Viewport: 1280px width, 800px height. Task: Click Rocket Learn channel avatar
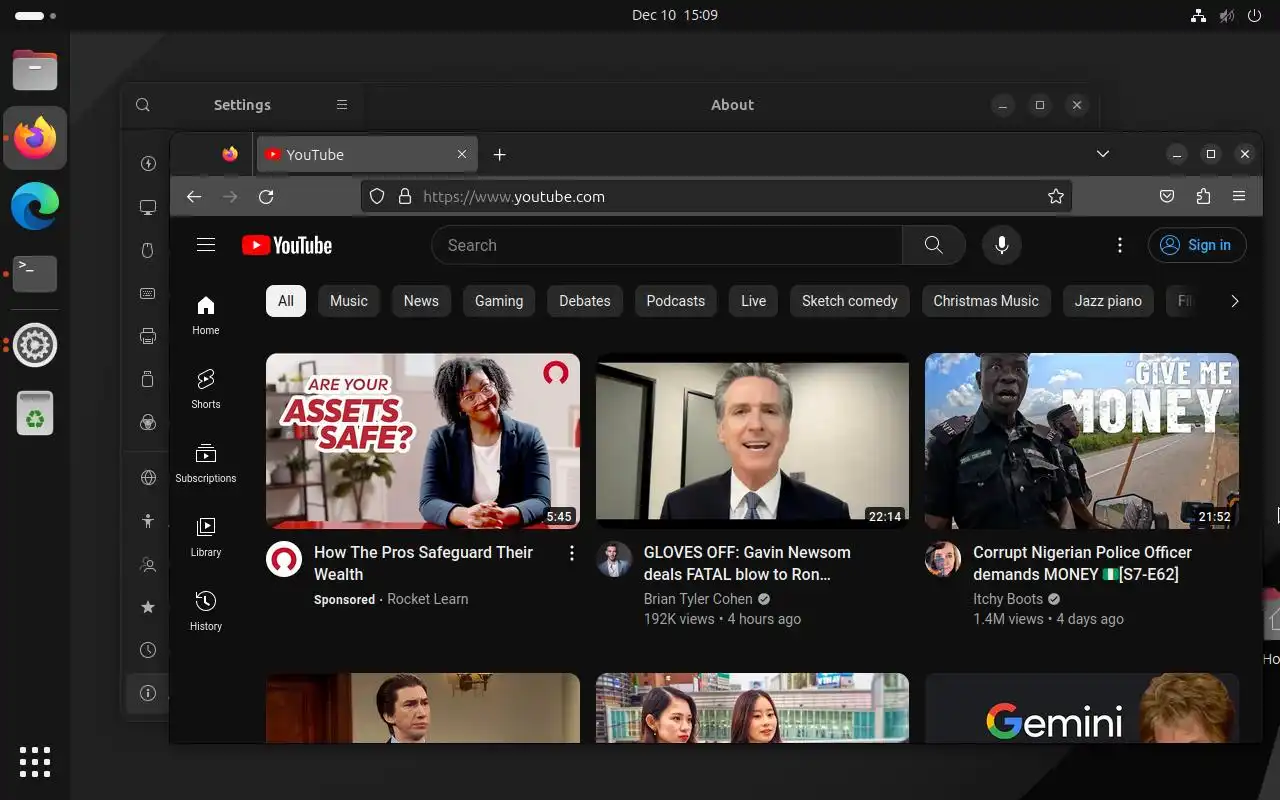tap(284, 560)
